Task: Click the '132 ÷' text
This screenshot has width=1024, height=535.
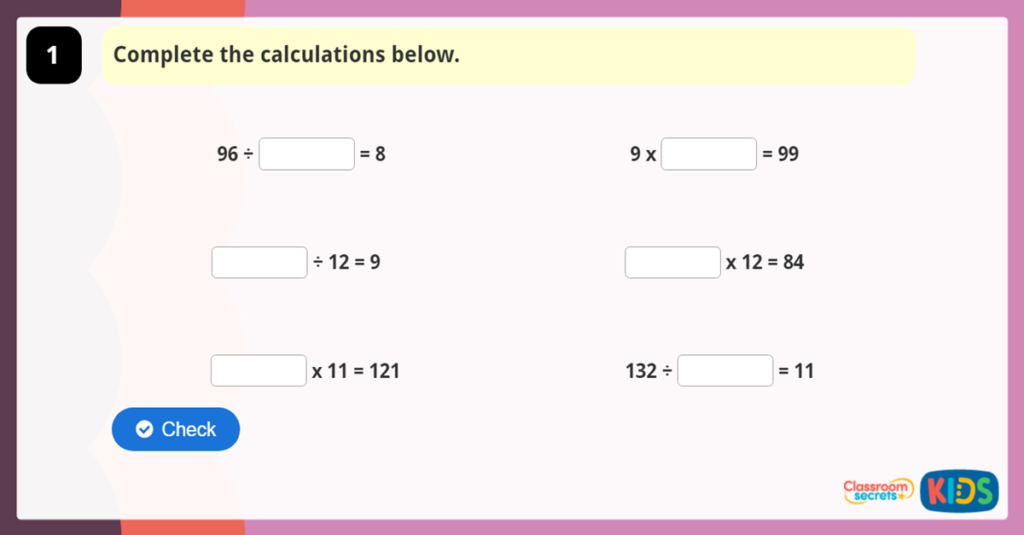Action: [x=649, y=371]
